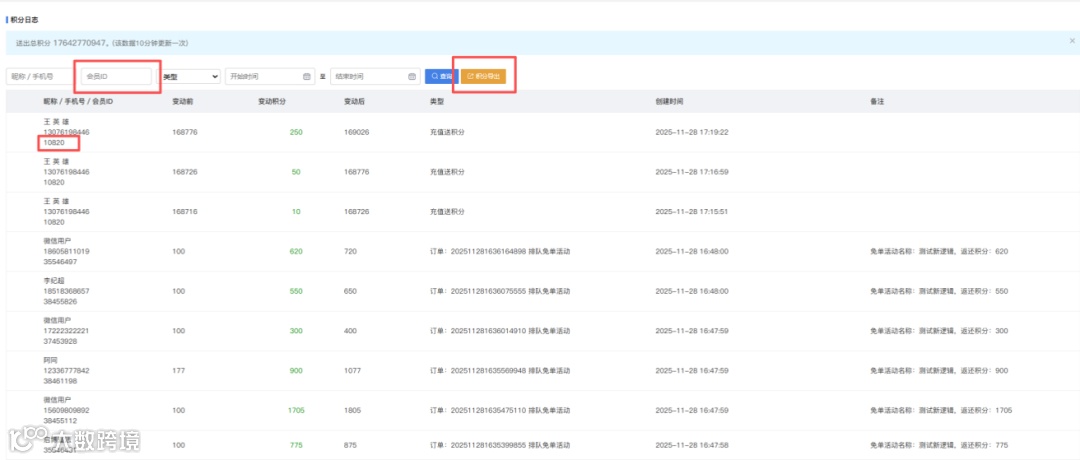Click timestamp 2025-11-28 17:16:59
1080x460 pixels.
click(x=692, y=172)
